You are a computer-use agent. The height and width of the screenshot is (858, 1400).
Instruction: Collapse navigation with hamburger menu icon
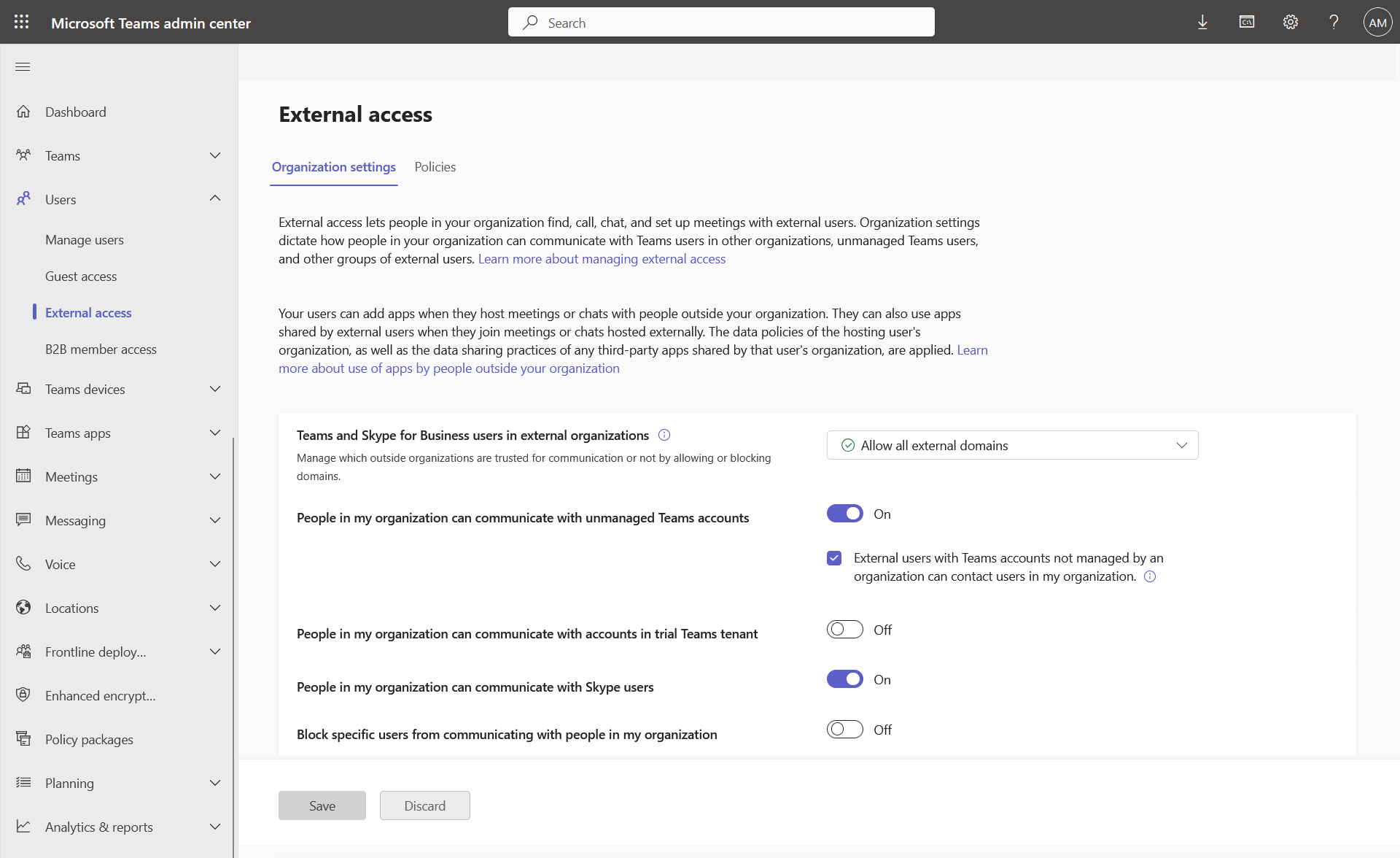23,66
